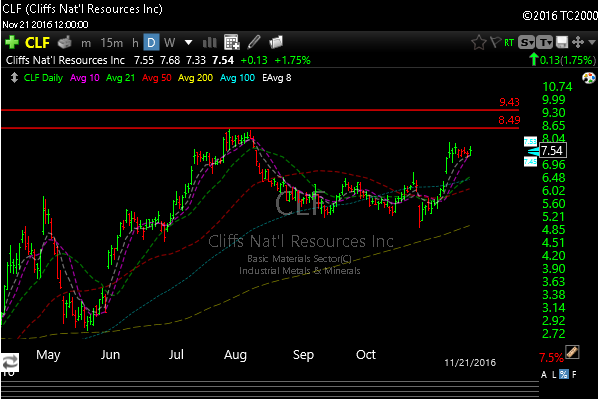The height and width of the screenshot is (399, 598).
Task: Select the Daily (D) timeframe
Action: (151, 42)
